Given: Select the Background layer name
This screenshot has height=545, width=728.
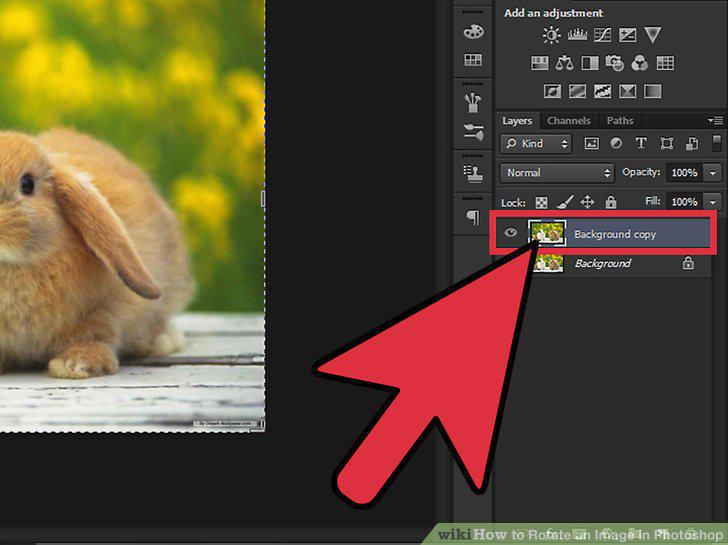Looking at the screenshot, I should [x=603, y=263].
